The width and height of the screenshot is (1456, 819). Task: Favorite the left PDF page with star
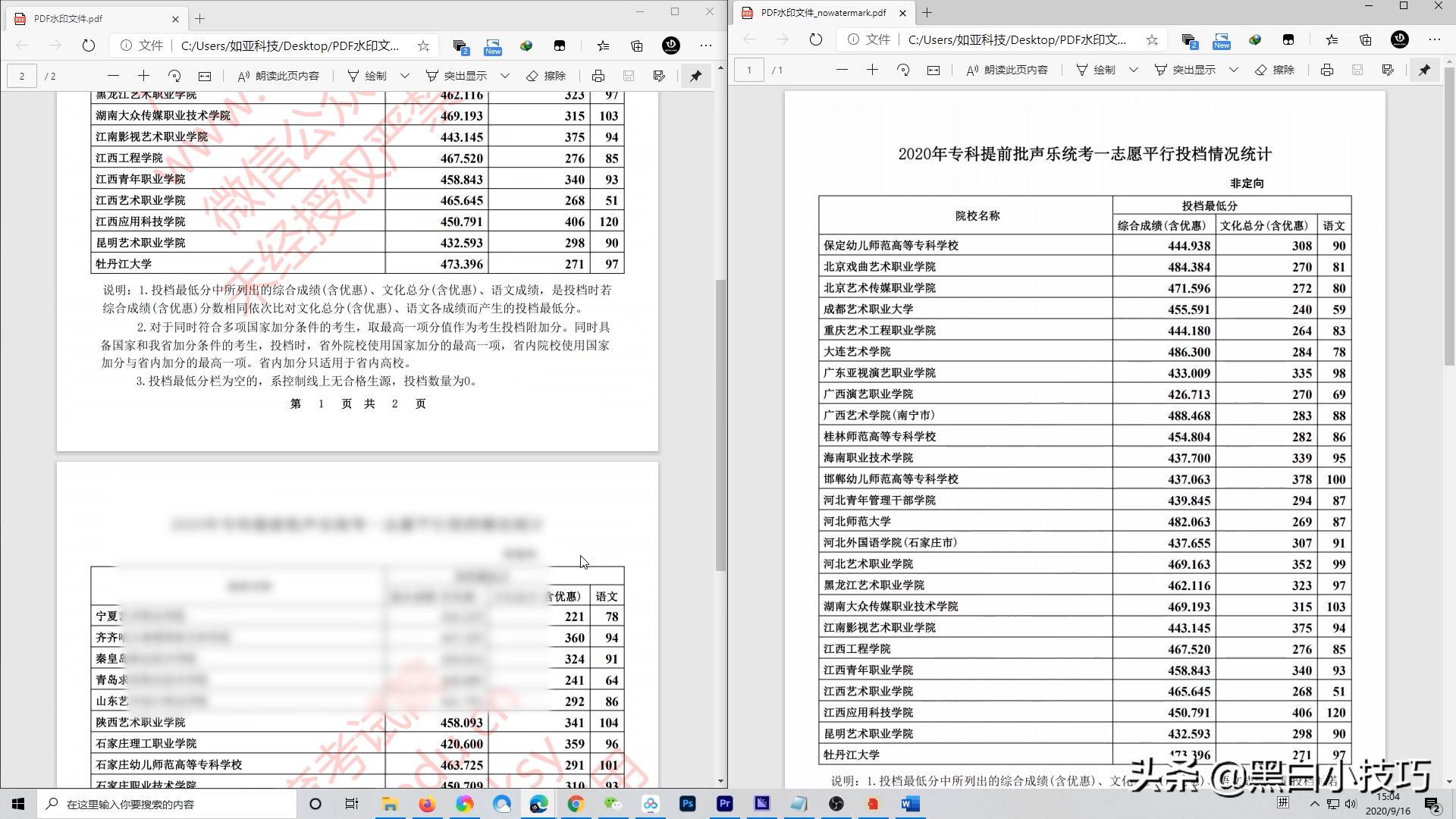point(423,45)
